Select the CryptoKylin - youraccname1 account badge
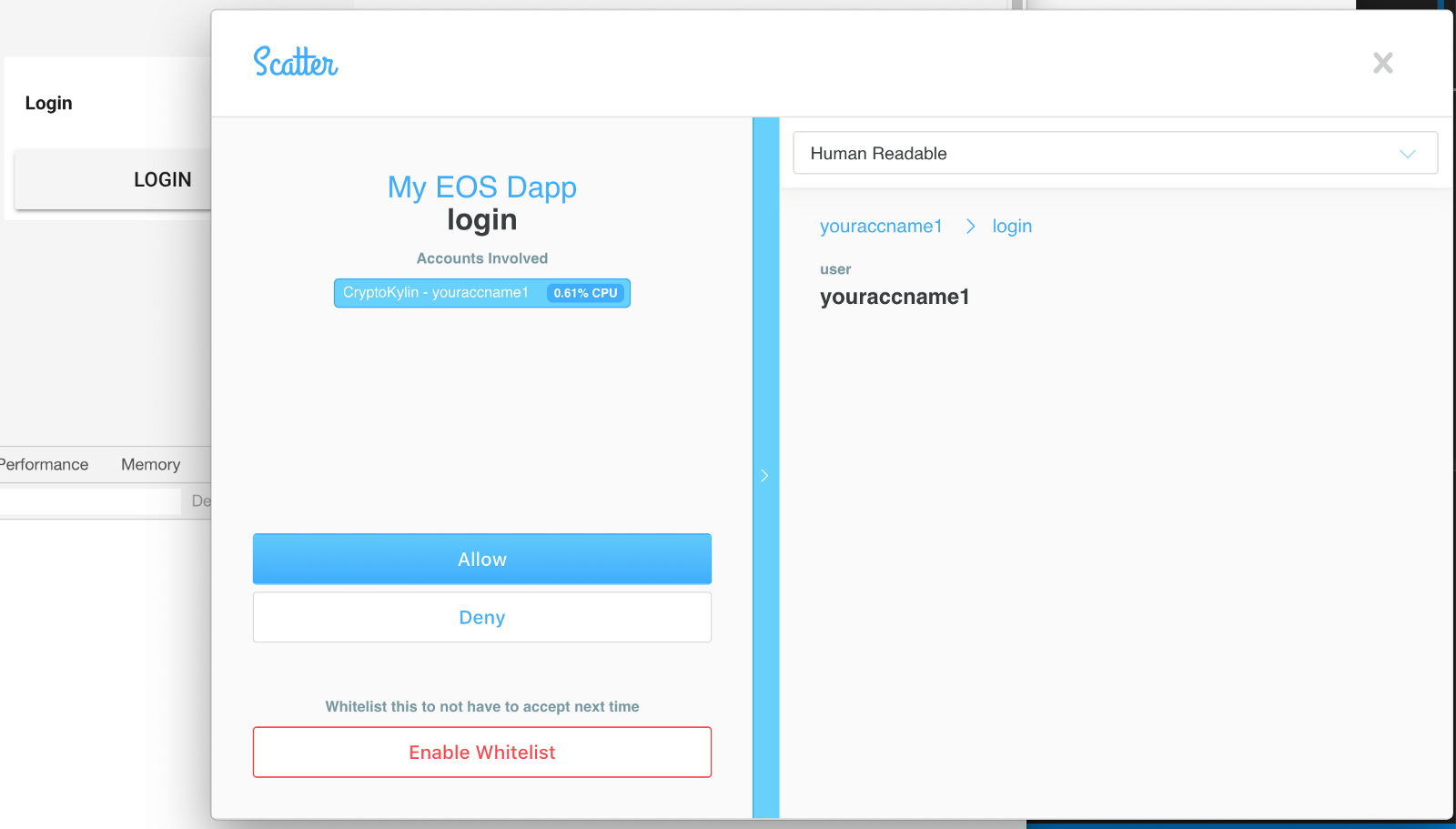 point(482,293)
